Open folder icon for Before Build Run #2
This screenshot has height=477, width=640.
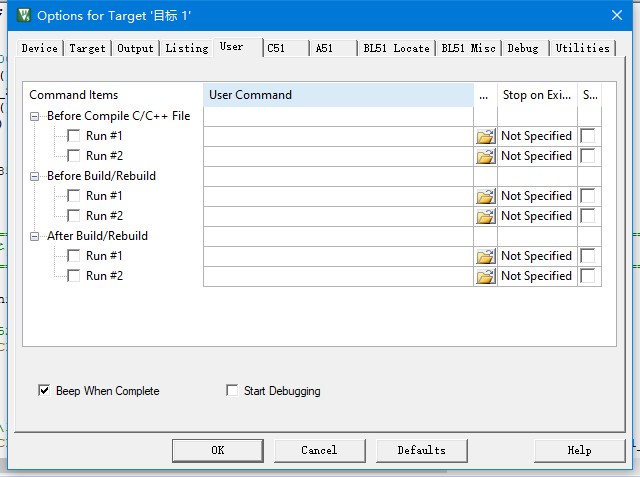click(x=485, y=216)
